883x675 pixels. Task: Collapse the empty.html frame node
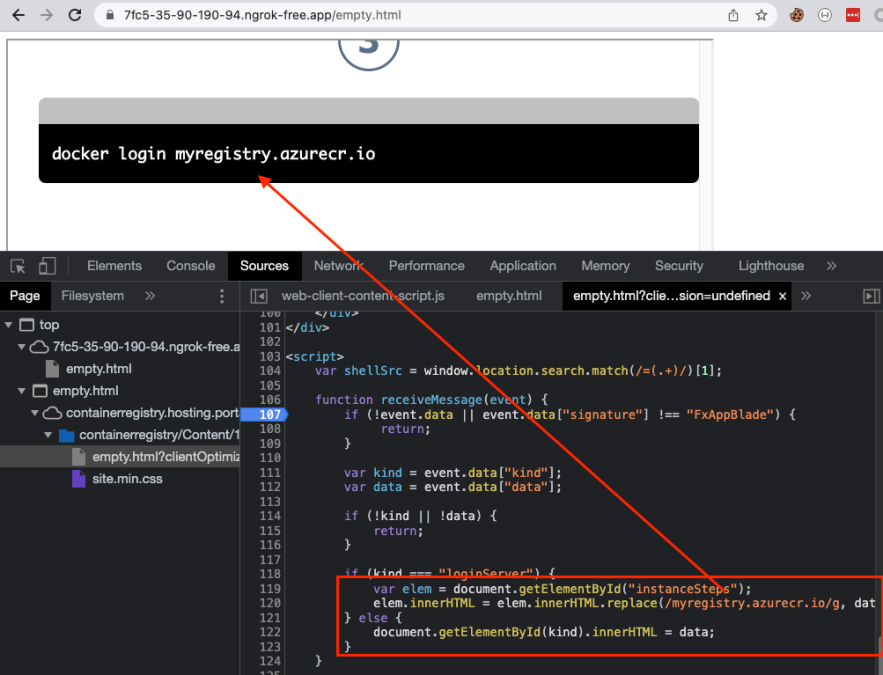click(21, 391)
